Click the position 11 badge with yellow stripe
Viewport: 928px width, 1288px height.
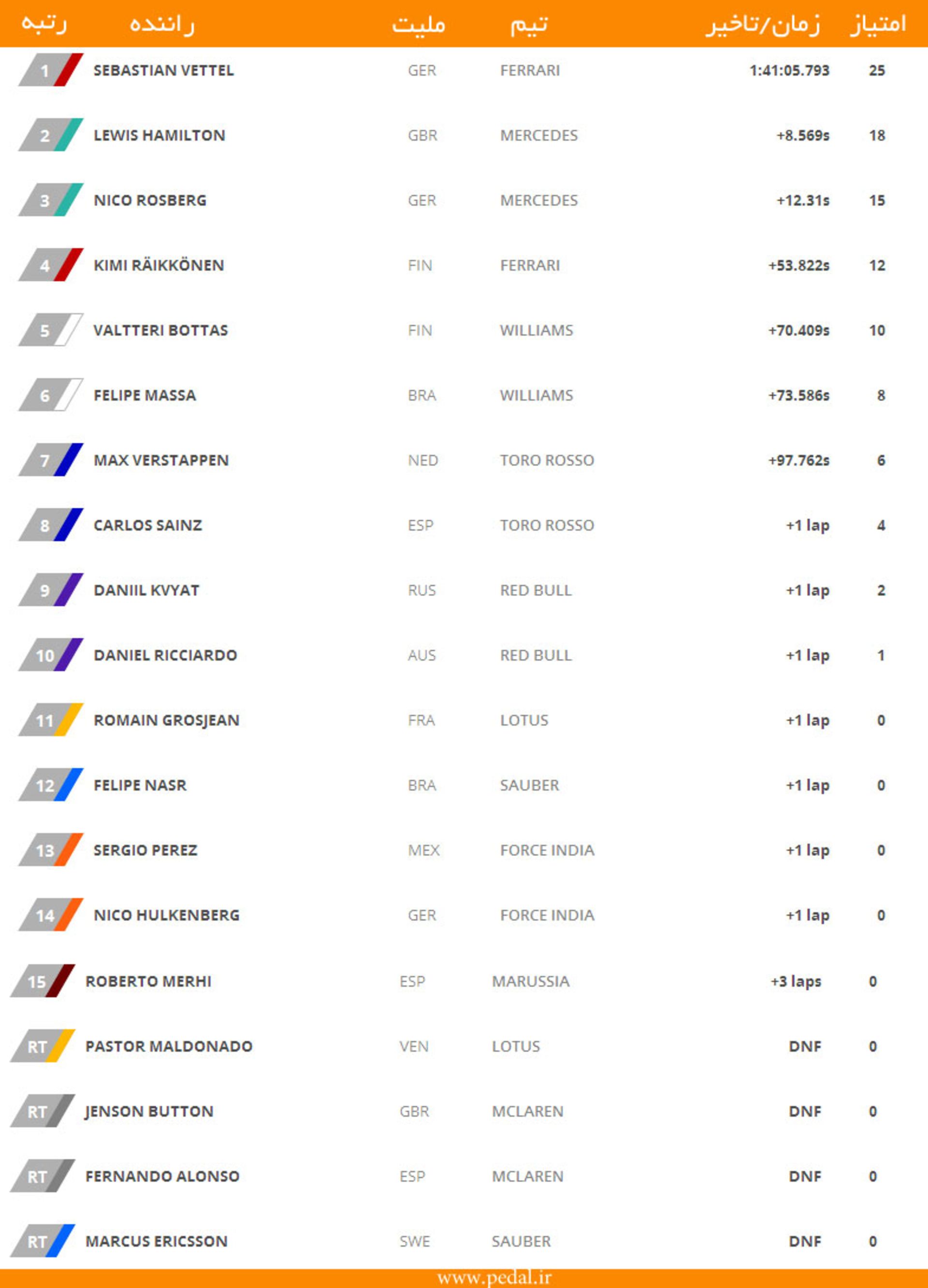coord(51,720)
